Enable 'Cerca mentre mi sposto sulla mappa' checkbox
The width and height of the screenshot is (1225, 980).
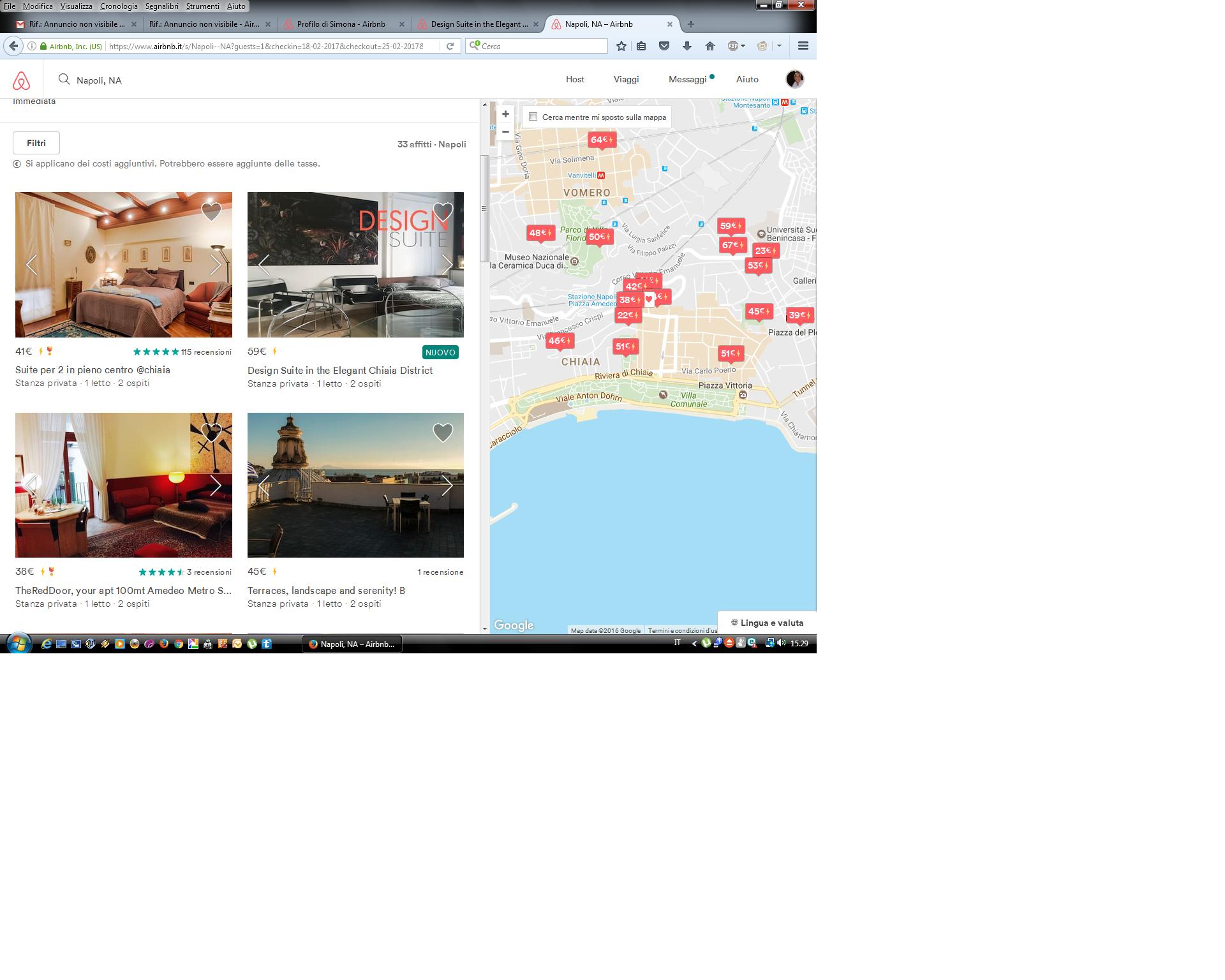533,117
